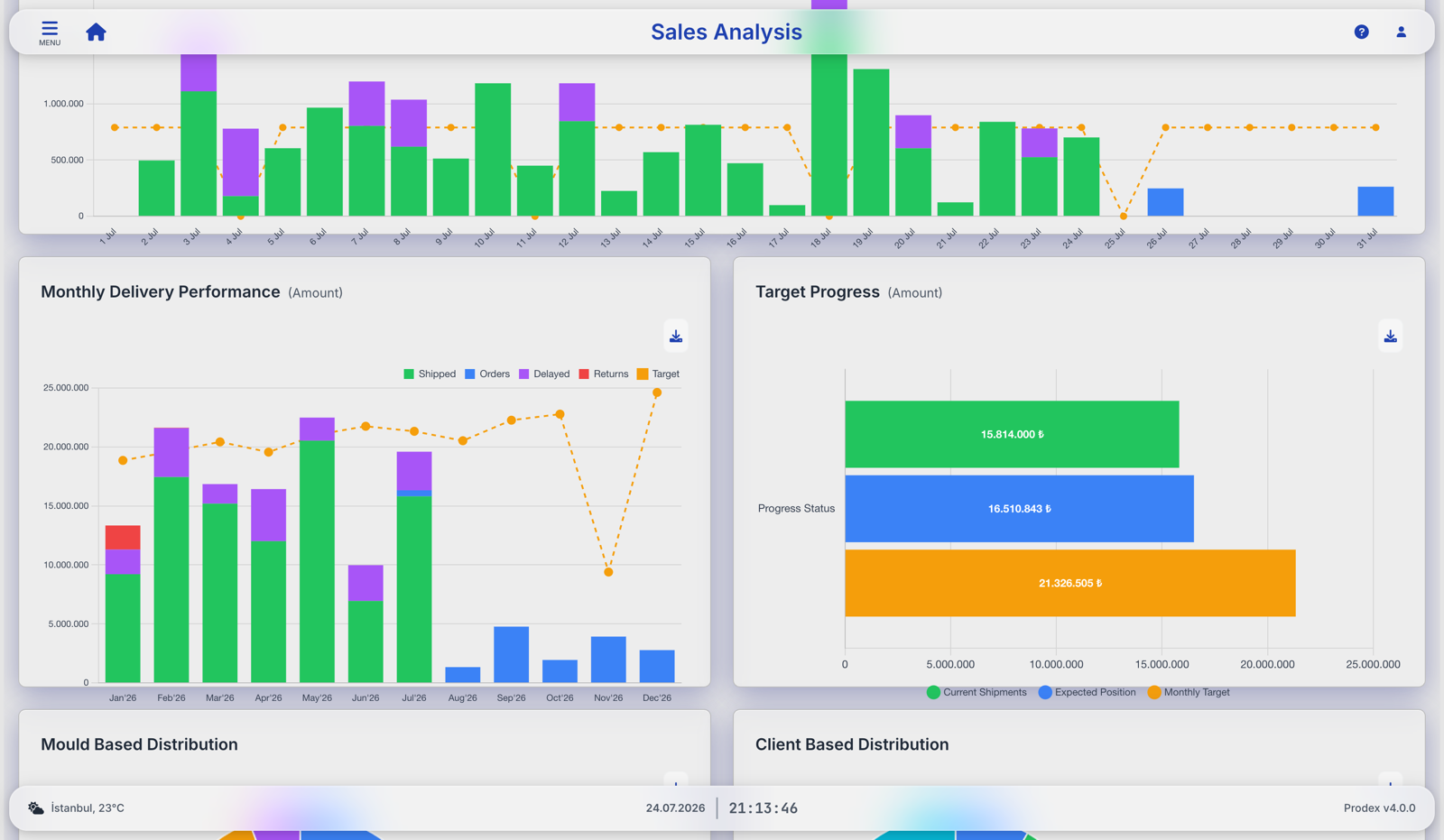The height and width of the screenshot is (840, 1444).
Task: Toggle Expected Position legend item
Action: pyautogui.click(x=1088, y=692)
